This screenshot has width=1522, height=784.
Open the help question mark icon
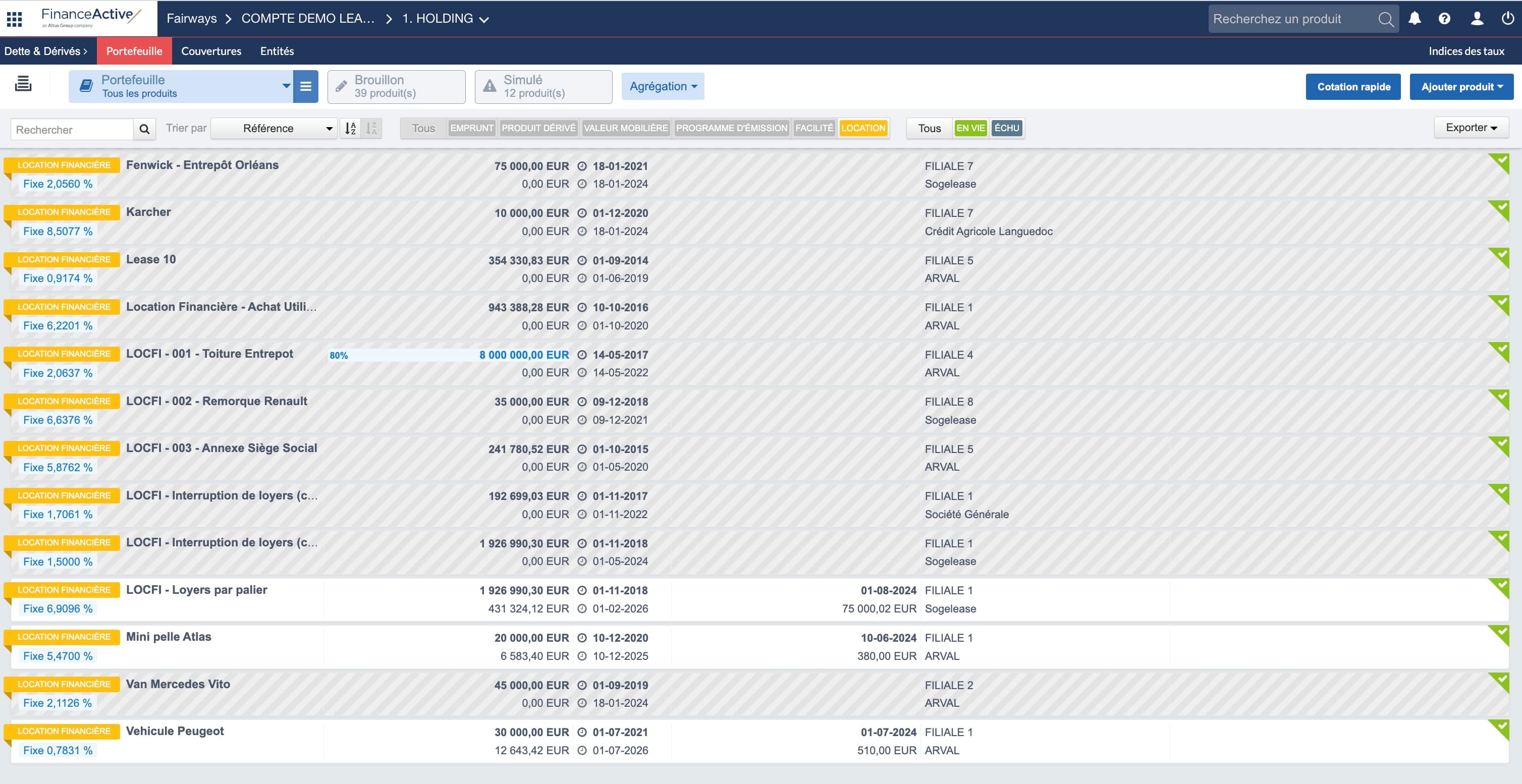click(x=1444, y=19)
